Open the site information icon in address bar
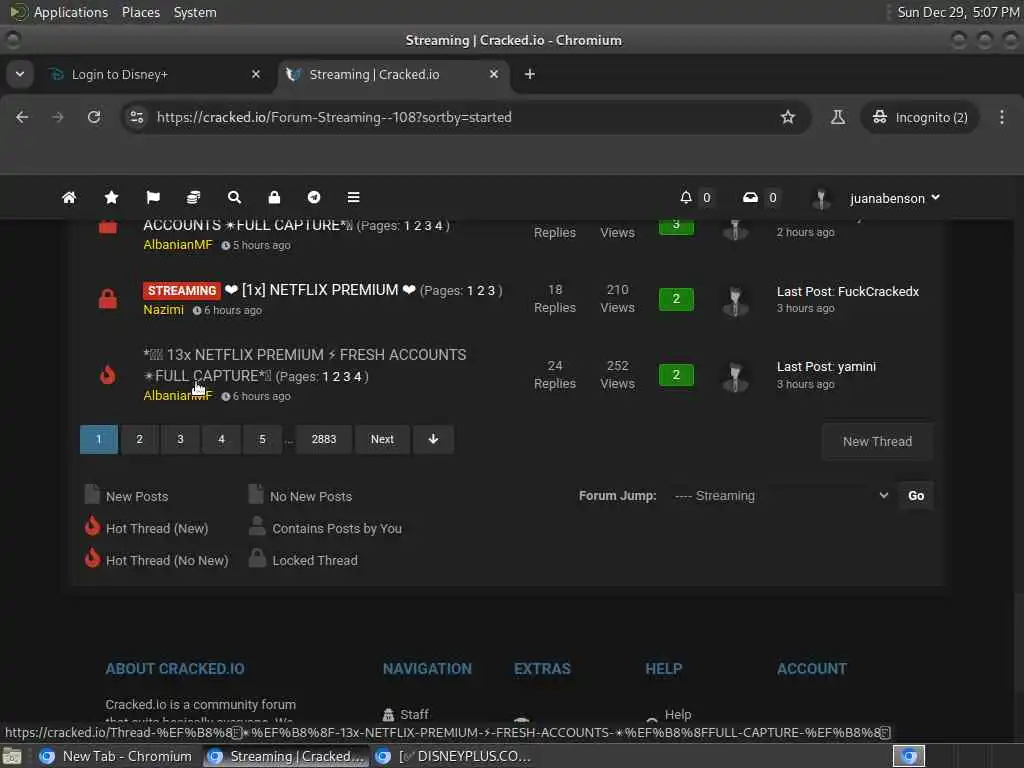 point(136,117)
